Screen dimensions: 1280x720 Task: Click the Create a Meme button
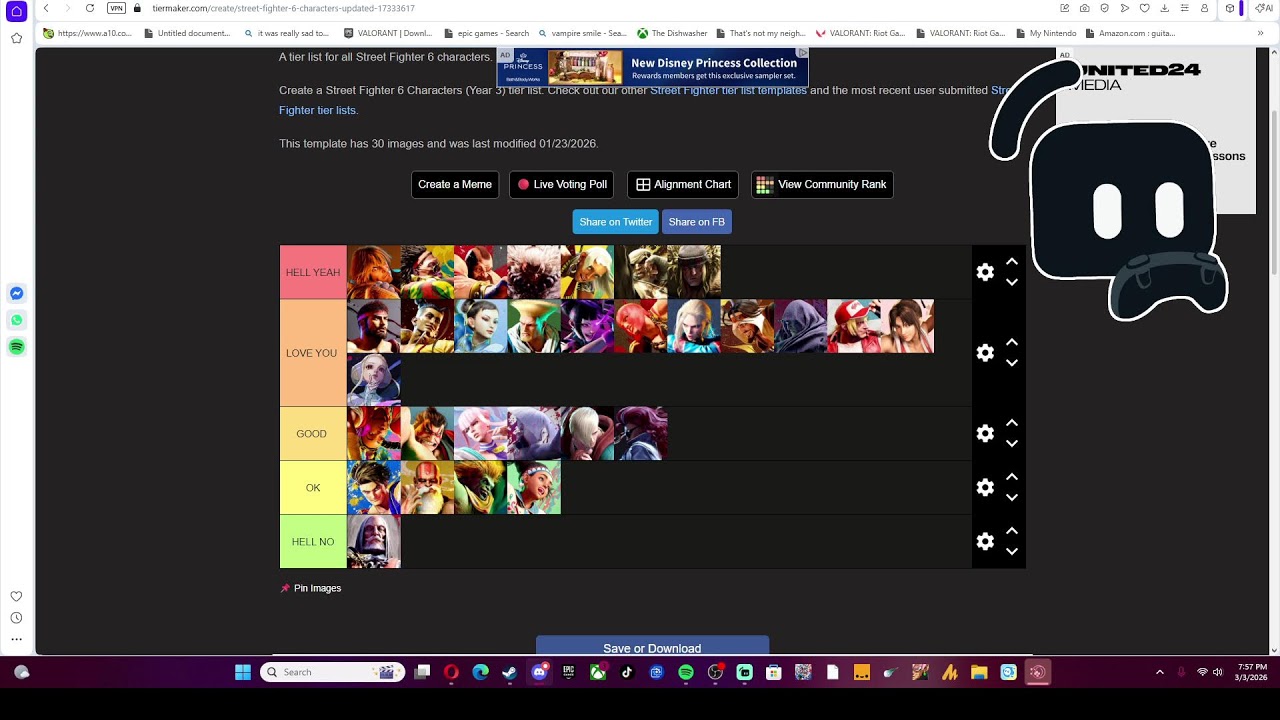(455, 184)
